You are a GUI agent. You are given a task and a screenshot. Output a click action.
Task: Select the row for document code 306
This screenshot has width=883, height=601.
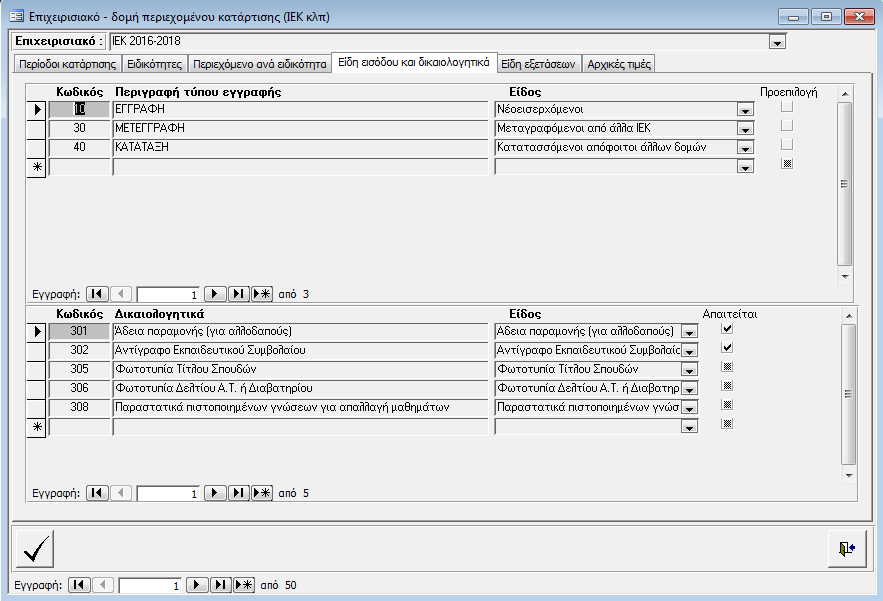click(x=36, y=388)
